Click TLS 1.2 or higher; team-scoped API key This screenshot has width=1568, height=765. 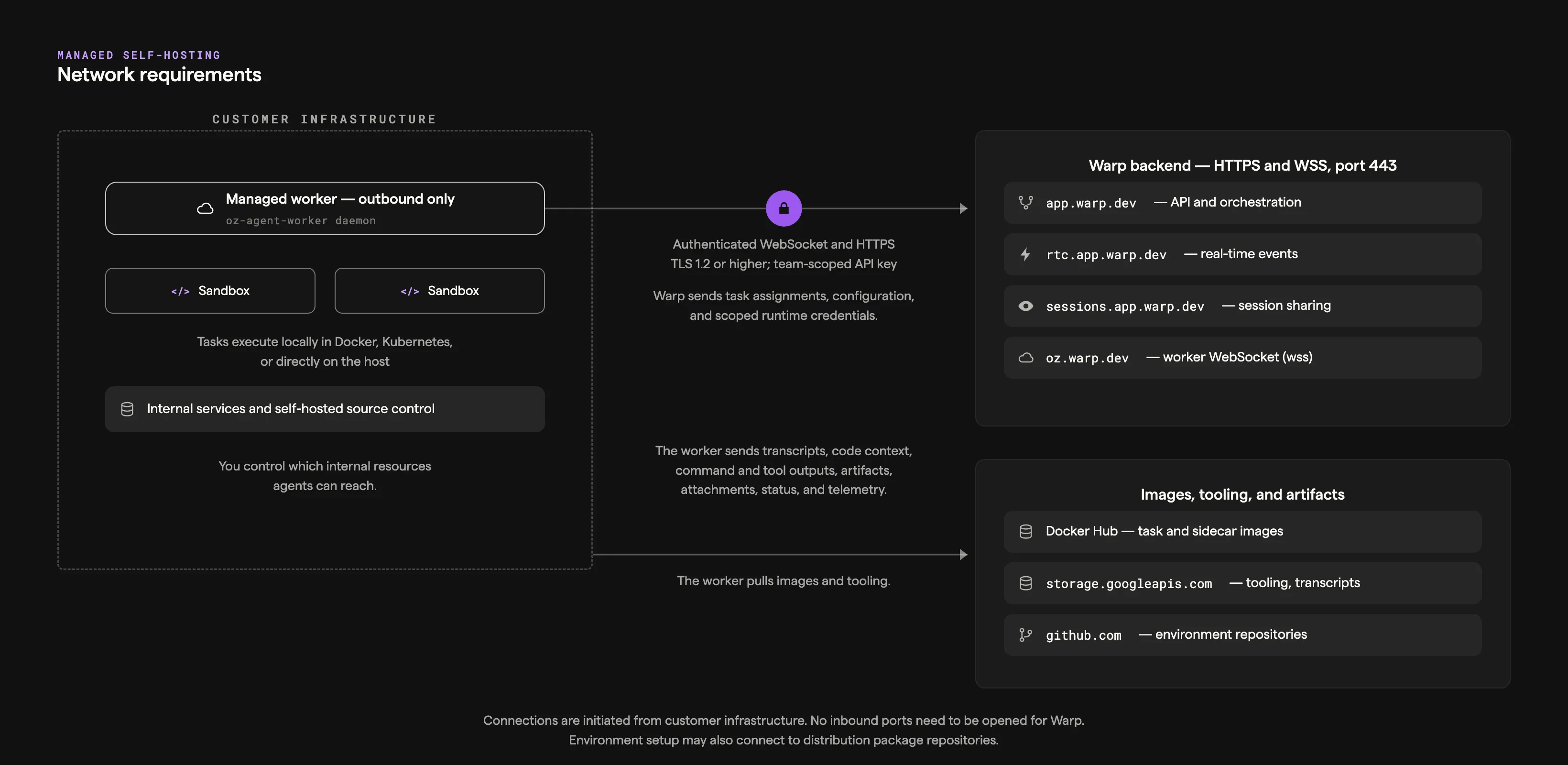coord(784,264)
